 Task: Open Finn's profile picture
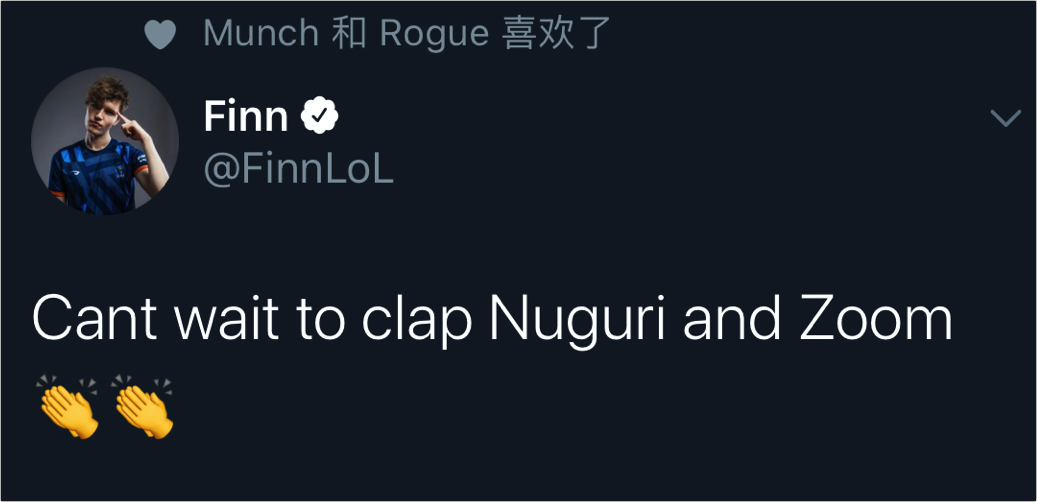click(105, 141)
